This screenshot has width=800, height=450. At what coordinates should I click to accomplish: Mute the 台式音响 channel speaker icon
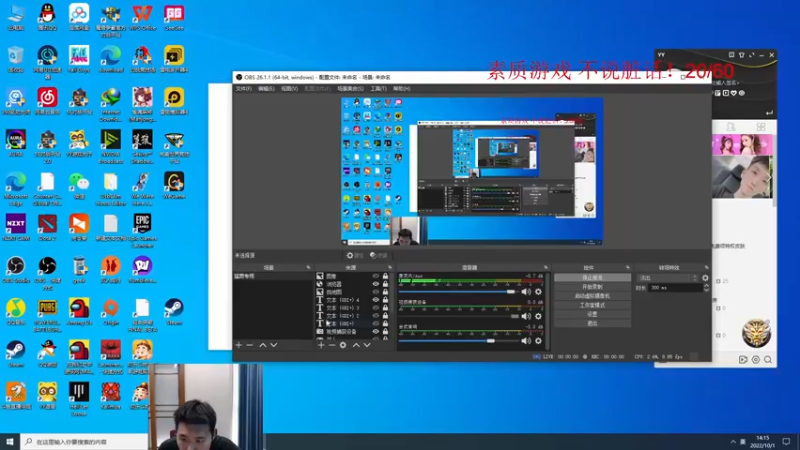click(526, 341)
